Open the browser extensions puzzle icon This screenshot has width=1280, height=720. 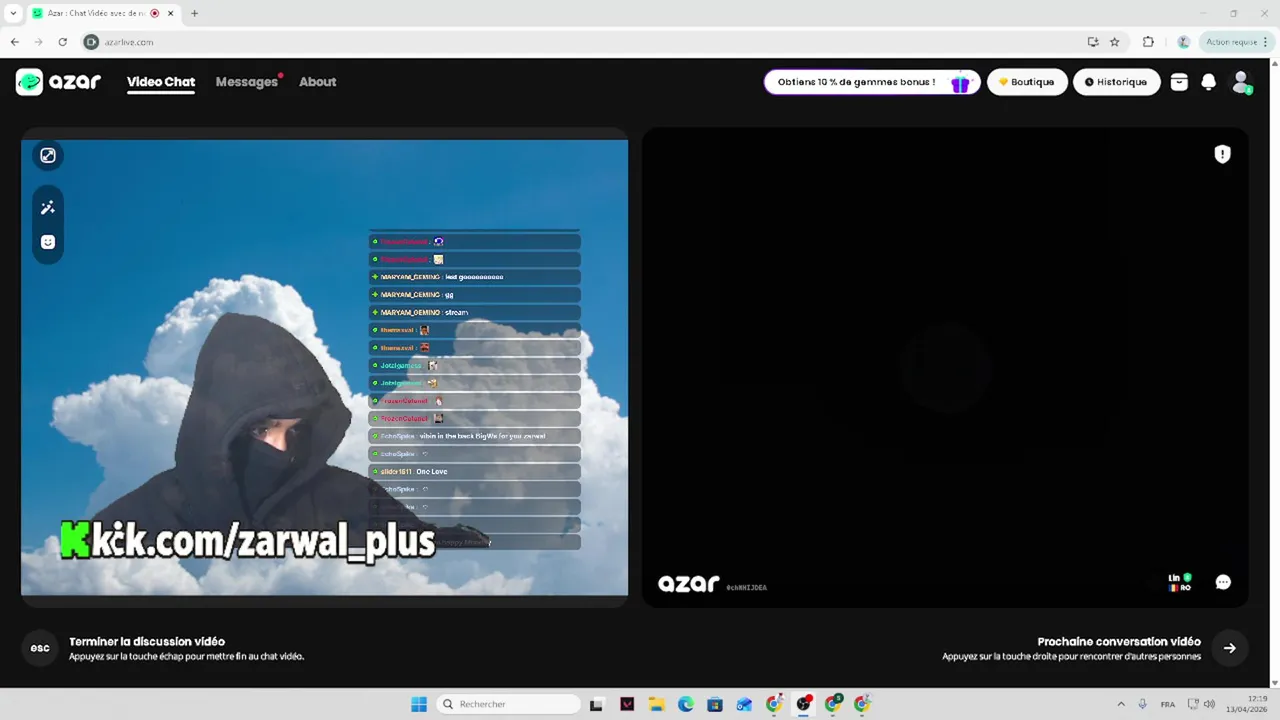[1148, 42]
